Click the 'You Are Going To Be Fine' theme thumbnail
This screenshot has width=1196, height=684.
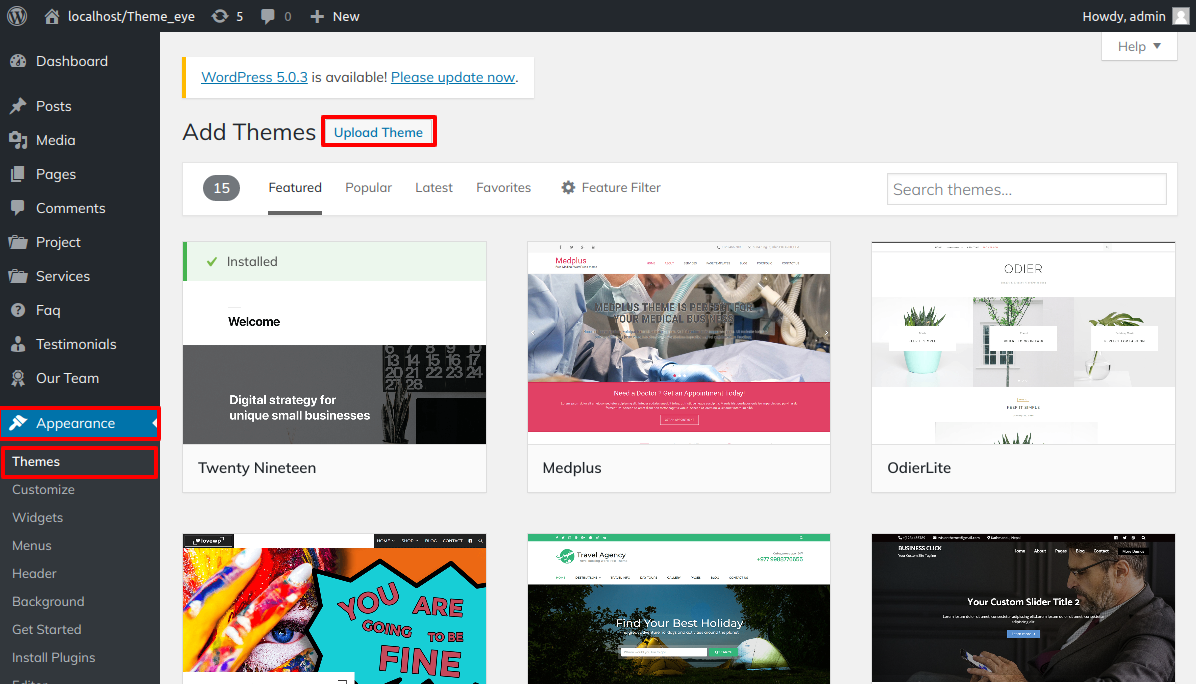[334, 609]
